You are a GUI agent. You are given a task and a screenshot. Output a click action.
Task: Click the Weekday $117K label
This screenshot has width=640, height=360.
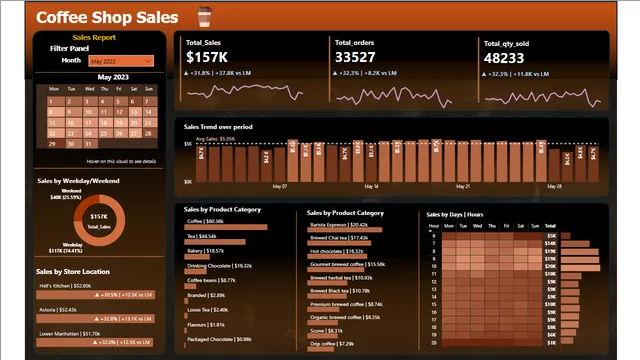66,248
